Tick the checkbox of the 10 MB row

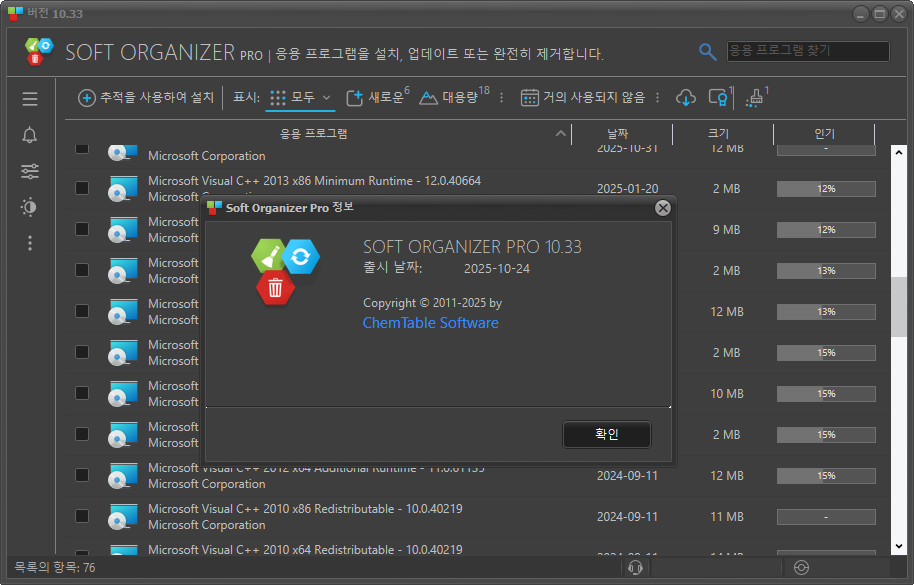(82, 393)
